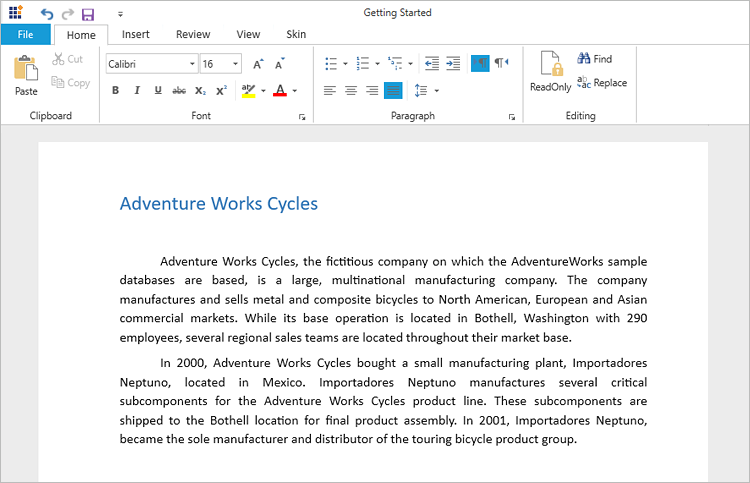Click the Paste clipboard icon
Image resolution: width=750 pixels, height=483 pixels.
(26, 75)
